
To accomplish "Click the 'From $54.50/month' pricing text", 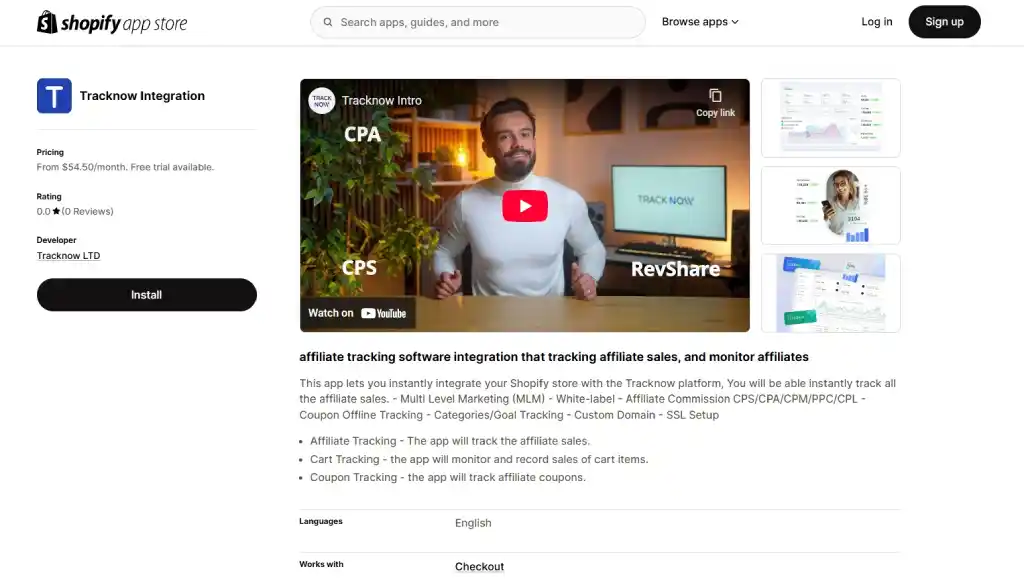I will [x=125, y=167].
